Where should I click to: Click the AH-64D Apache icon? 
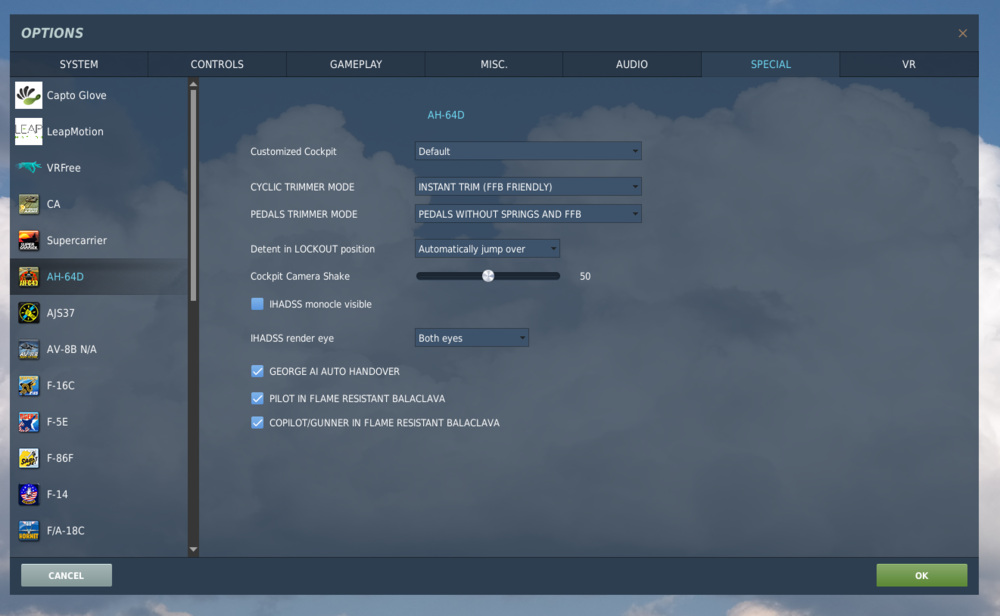(x=29, y=277)
